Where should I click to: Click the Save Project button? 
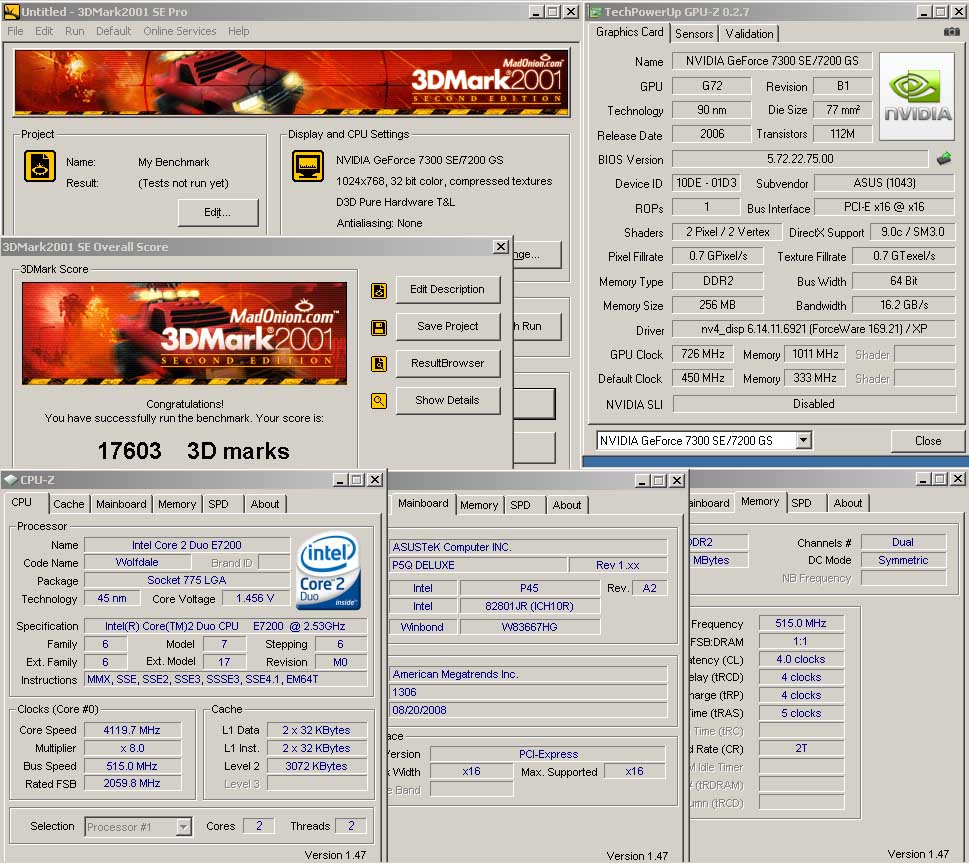pyautogui.click(x=447, y=326)
